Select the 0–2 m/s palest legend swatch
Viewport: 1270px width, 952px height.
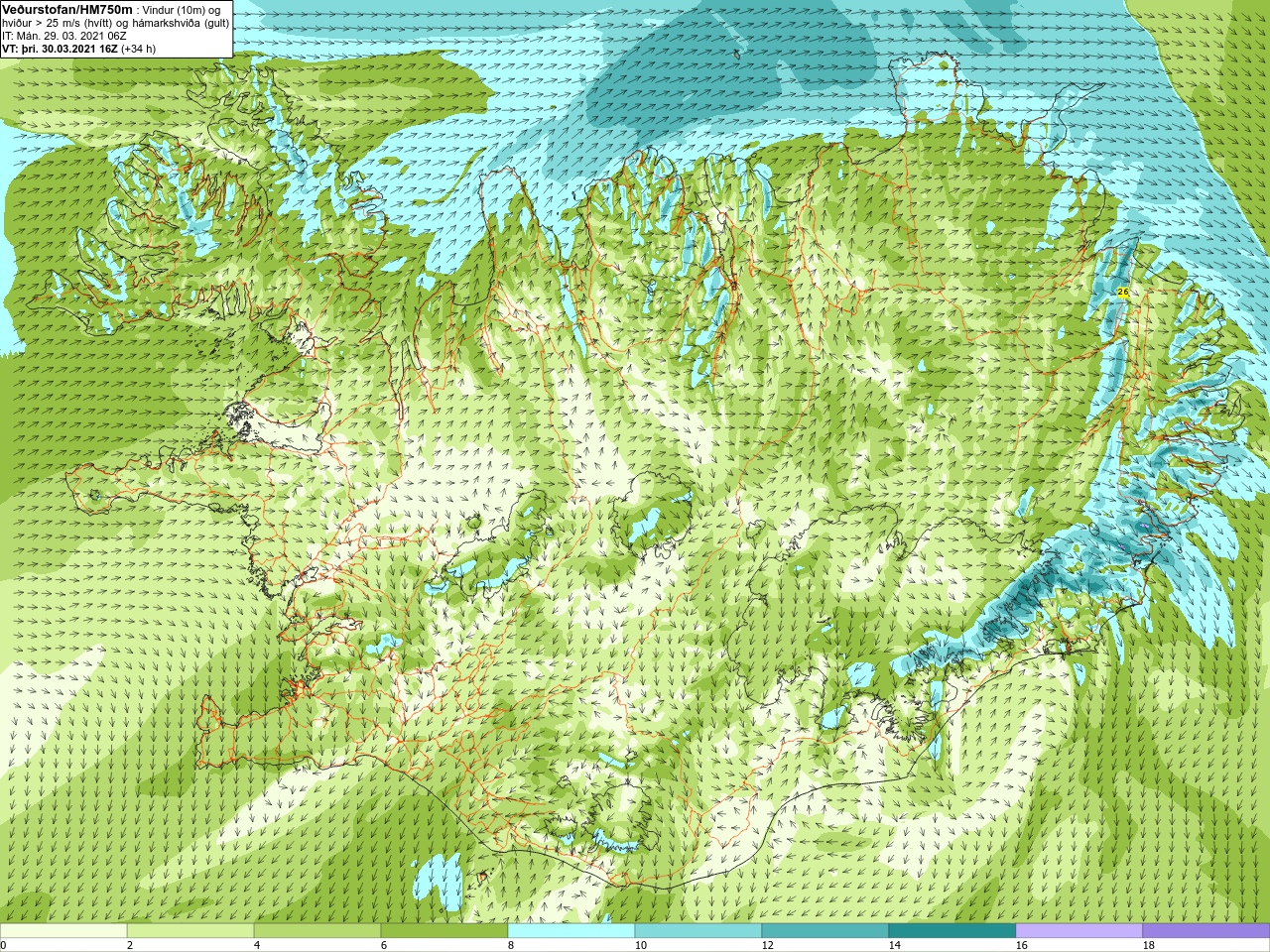(x=63, y=931)
